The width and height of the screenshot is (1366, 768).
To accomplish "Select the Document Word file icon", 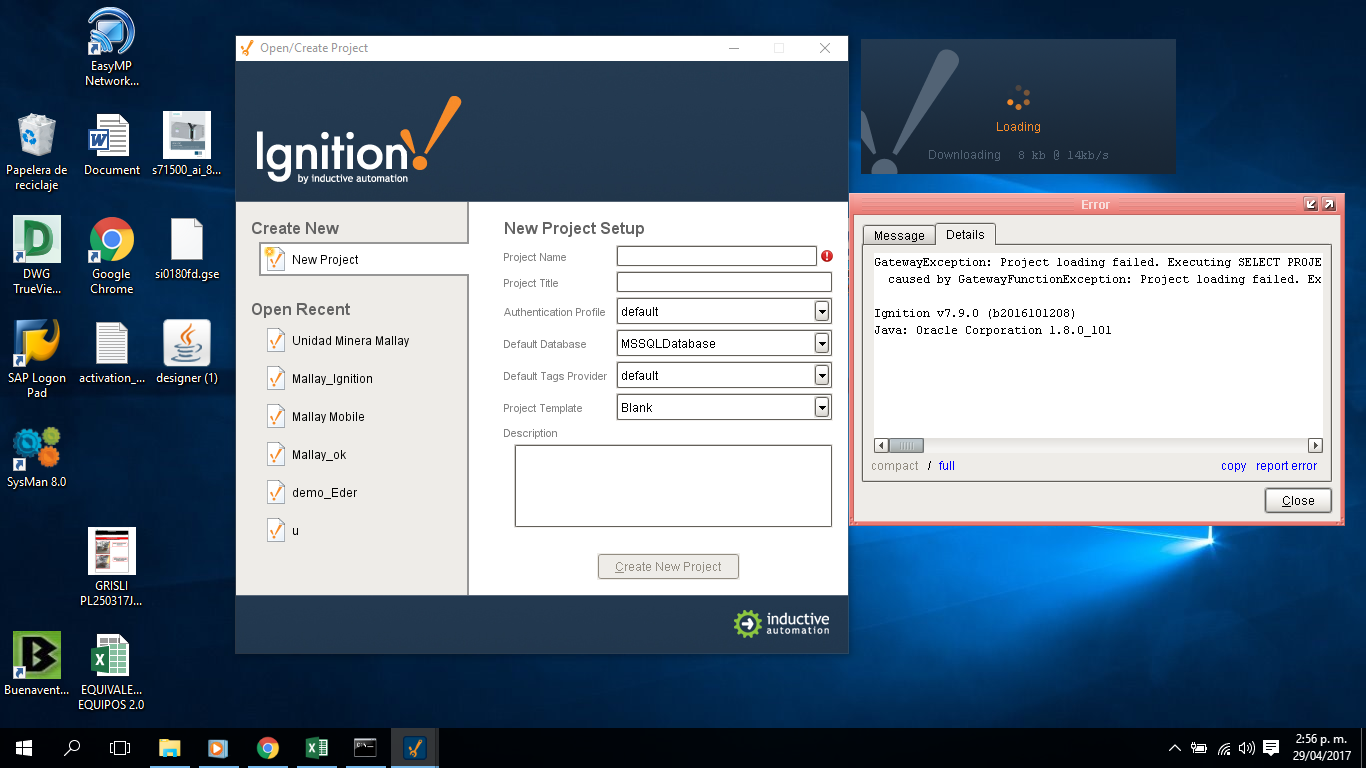I will click(x=112, y=144).
